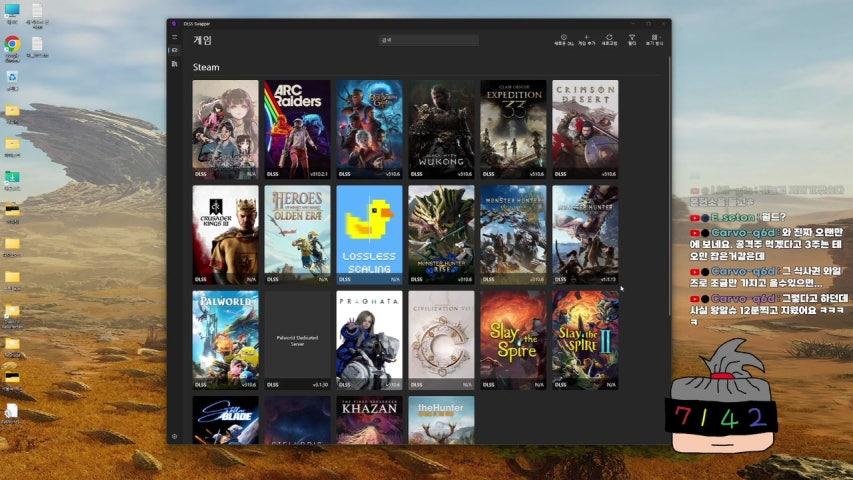Click the new DLL notification toolbar icon
Viewport: 853px width, 480px height.
tap(564, 40)
